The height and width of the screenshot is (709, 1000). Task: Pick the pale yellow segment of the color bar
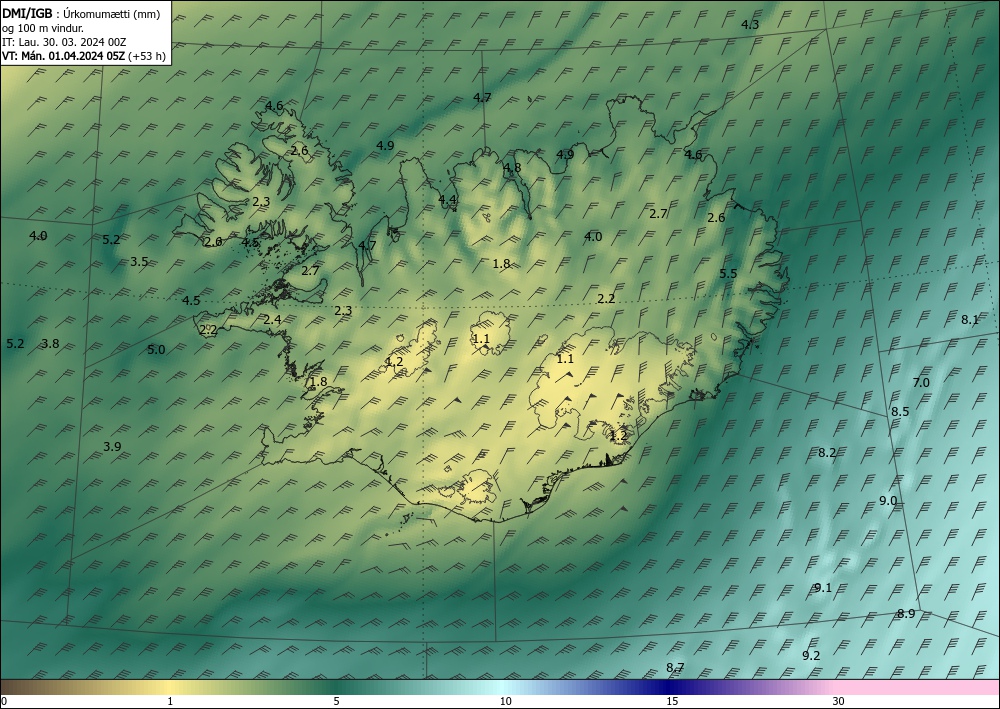169,687
